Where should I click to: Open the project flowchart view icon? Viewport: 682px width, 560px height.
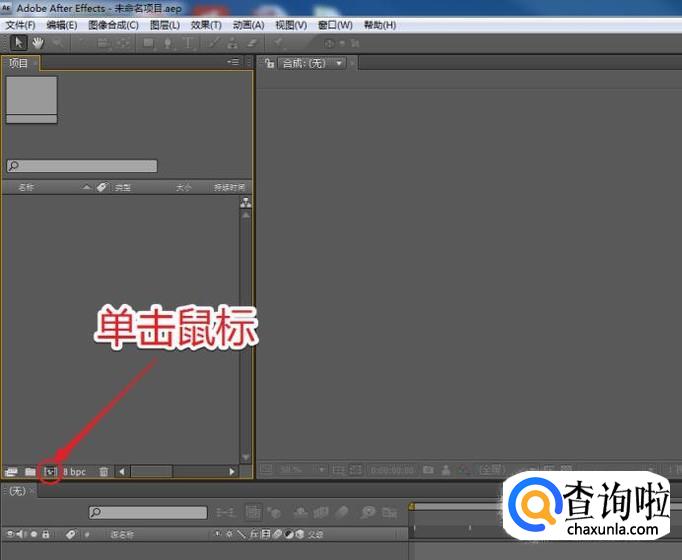[246, 203]
